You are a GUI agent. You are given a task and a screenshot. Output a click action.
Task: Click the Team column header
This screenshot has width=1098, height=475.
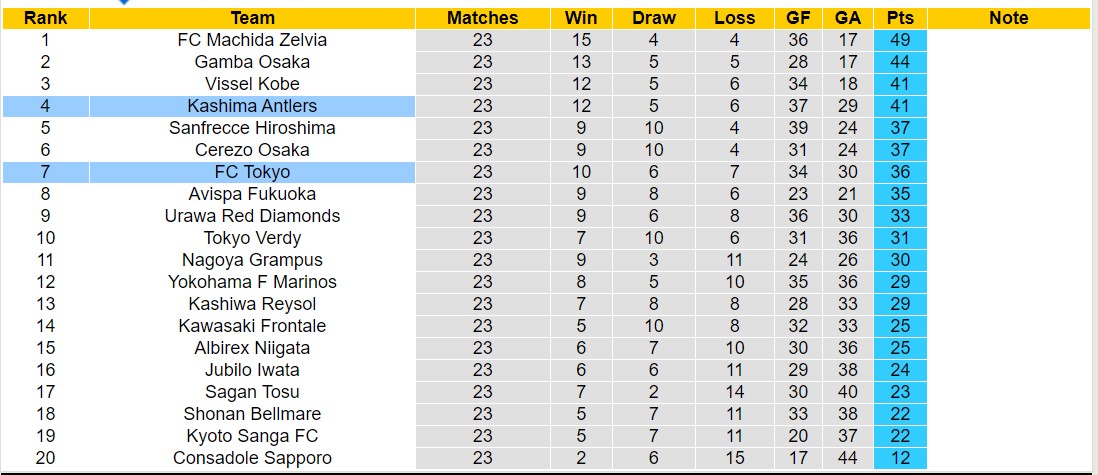pos(252,18)
